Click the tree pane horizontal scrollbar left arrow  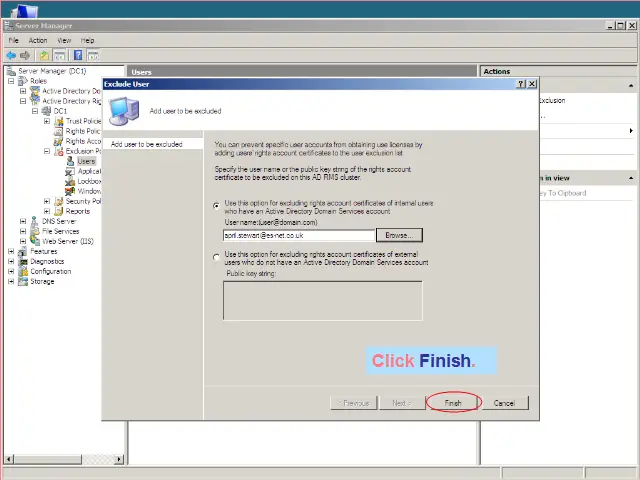coord(9,459)
